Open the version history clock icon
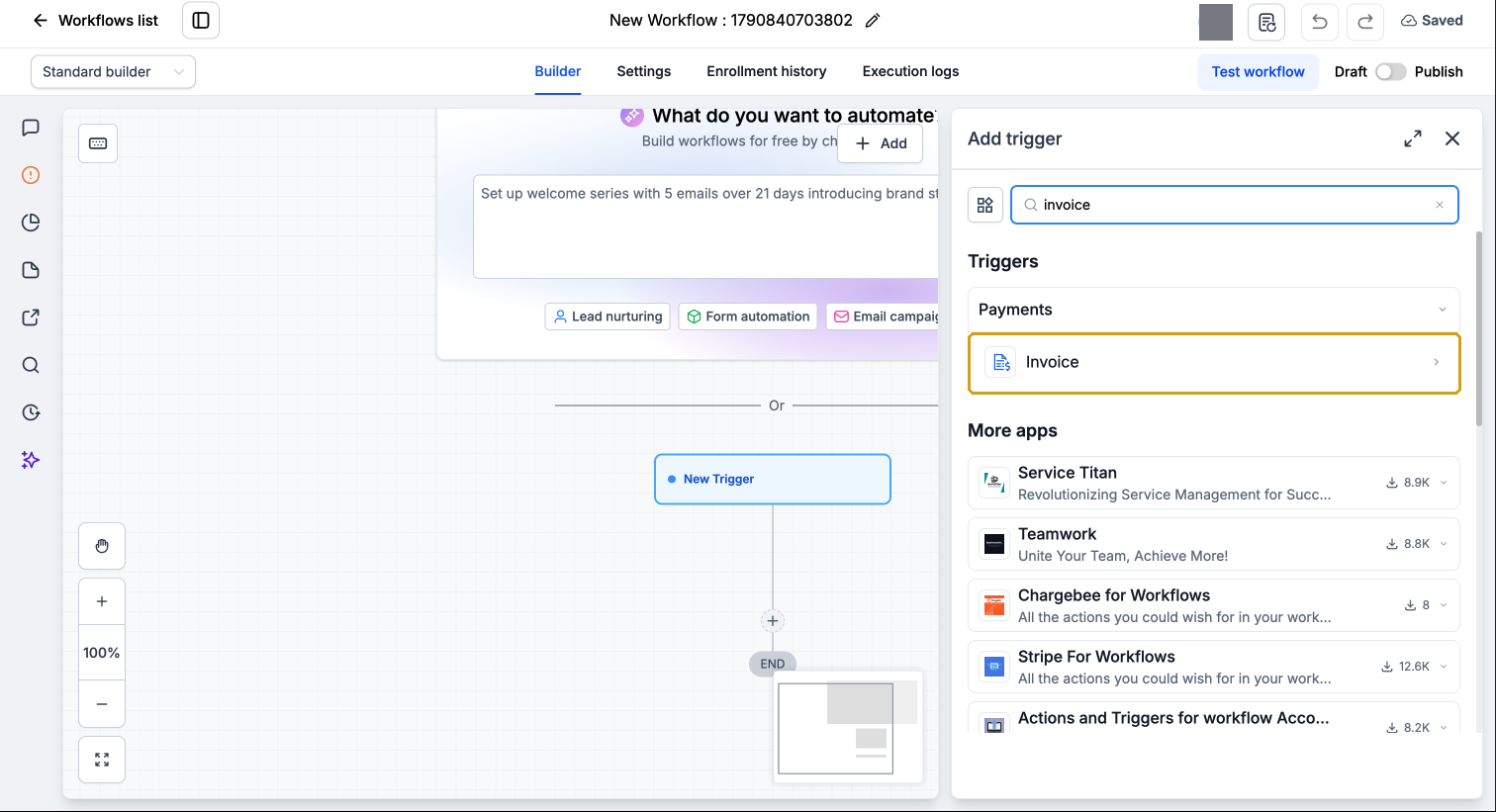The image size is (1496, 812). click(31, 412)
